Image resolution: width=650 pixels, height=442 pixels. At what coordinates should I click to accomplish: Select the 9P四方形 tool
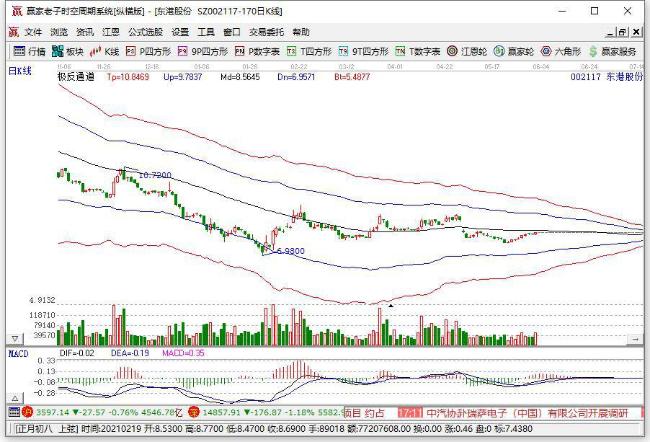pos(203,51)
